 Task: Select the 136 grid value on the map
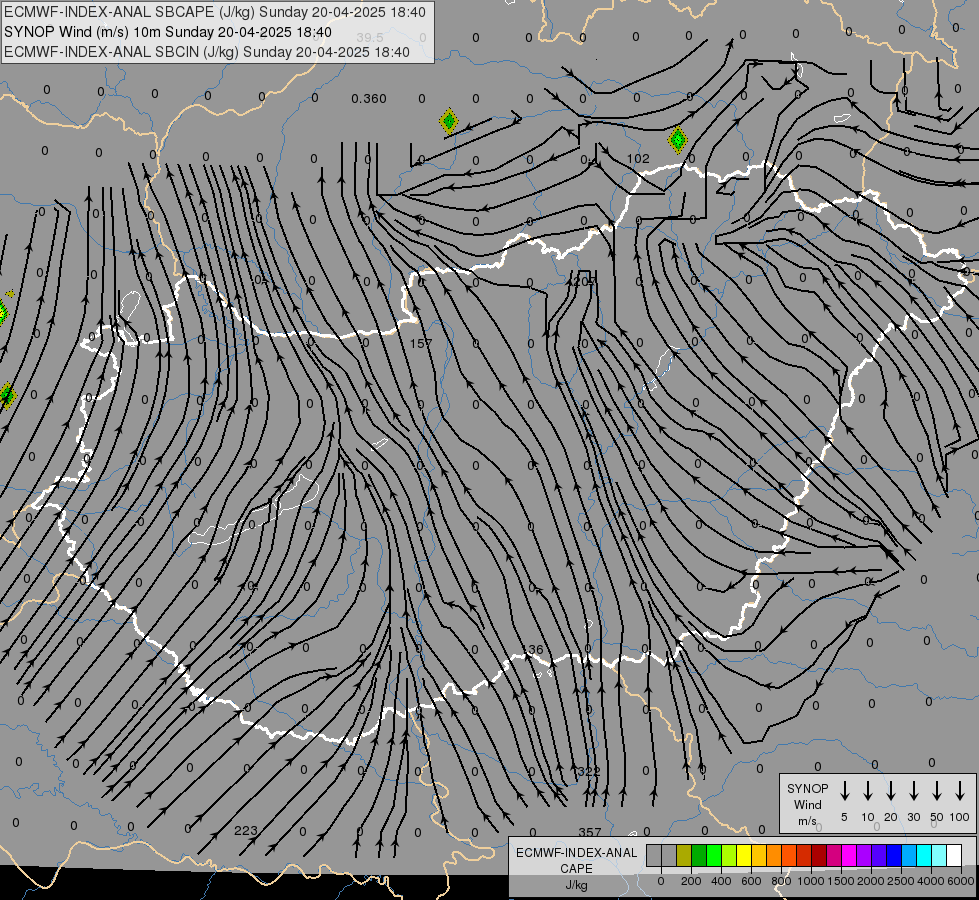point(533,650)
